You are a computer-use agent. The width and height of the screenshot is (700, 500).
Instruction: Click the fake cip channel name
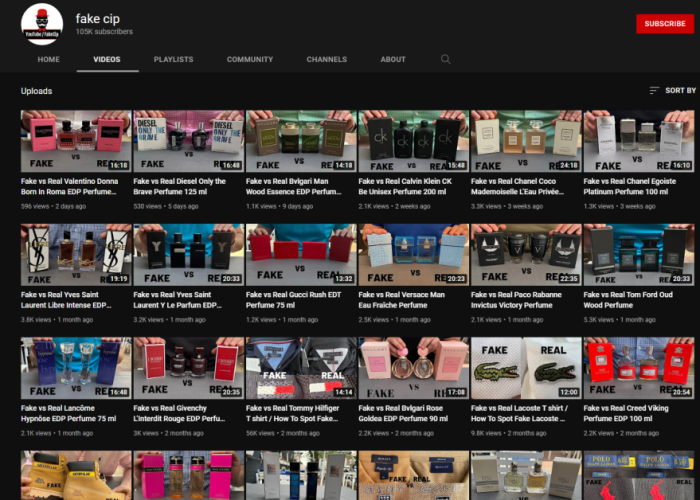pyautogui.click(x=98, y=19)
